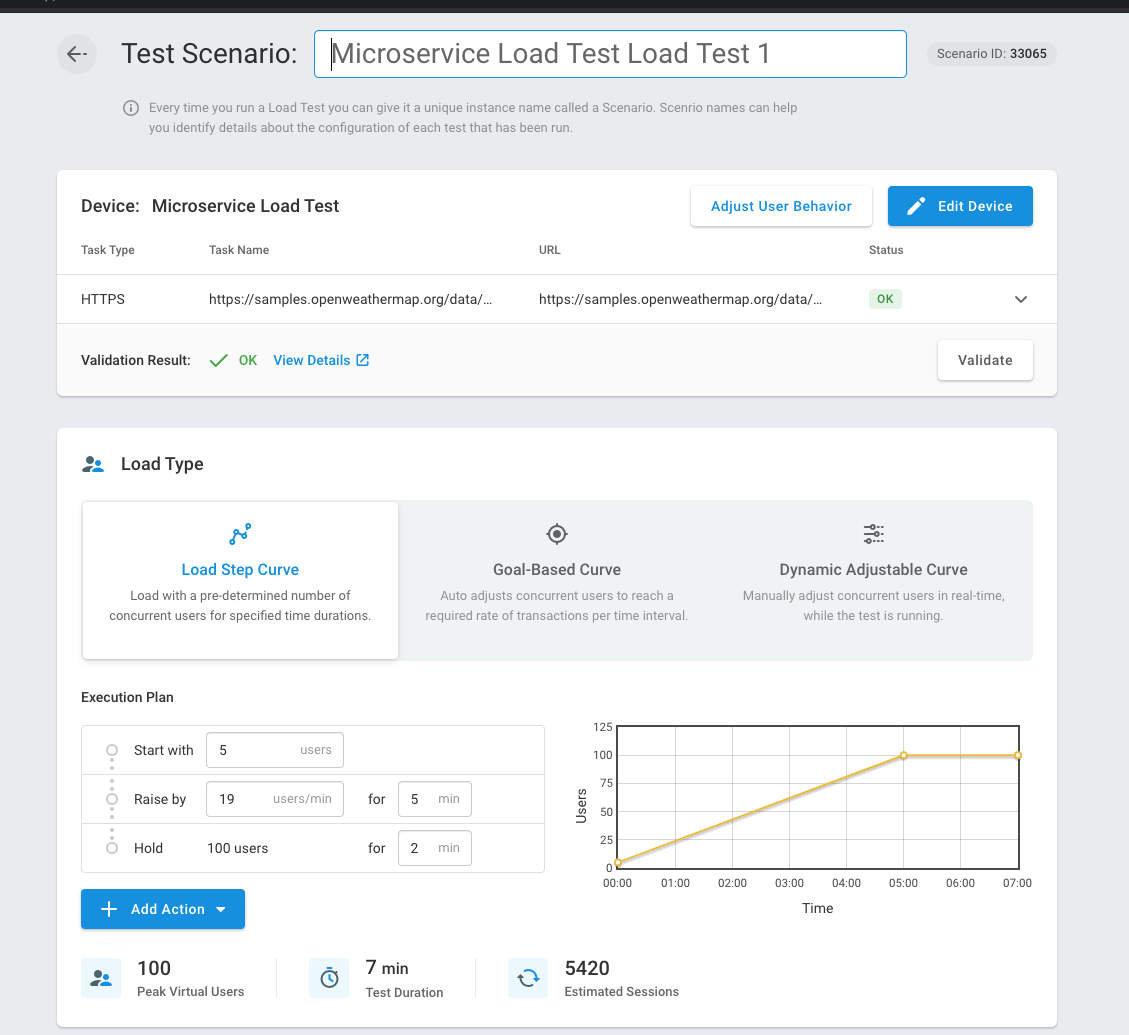Click the Test Scenario name field
The height and width of the screenshot is (1035, 1129).
[610, 54]
